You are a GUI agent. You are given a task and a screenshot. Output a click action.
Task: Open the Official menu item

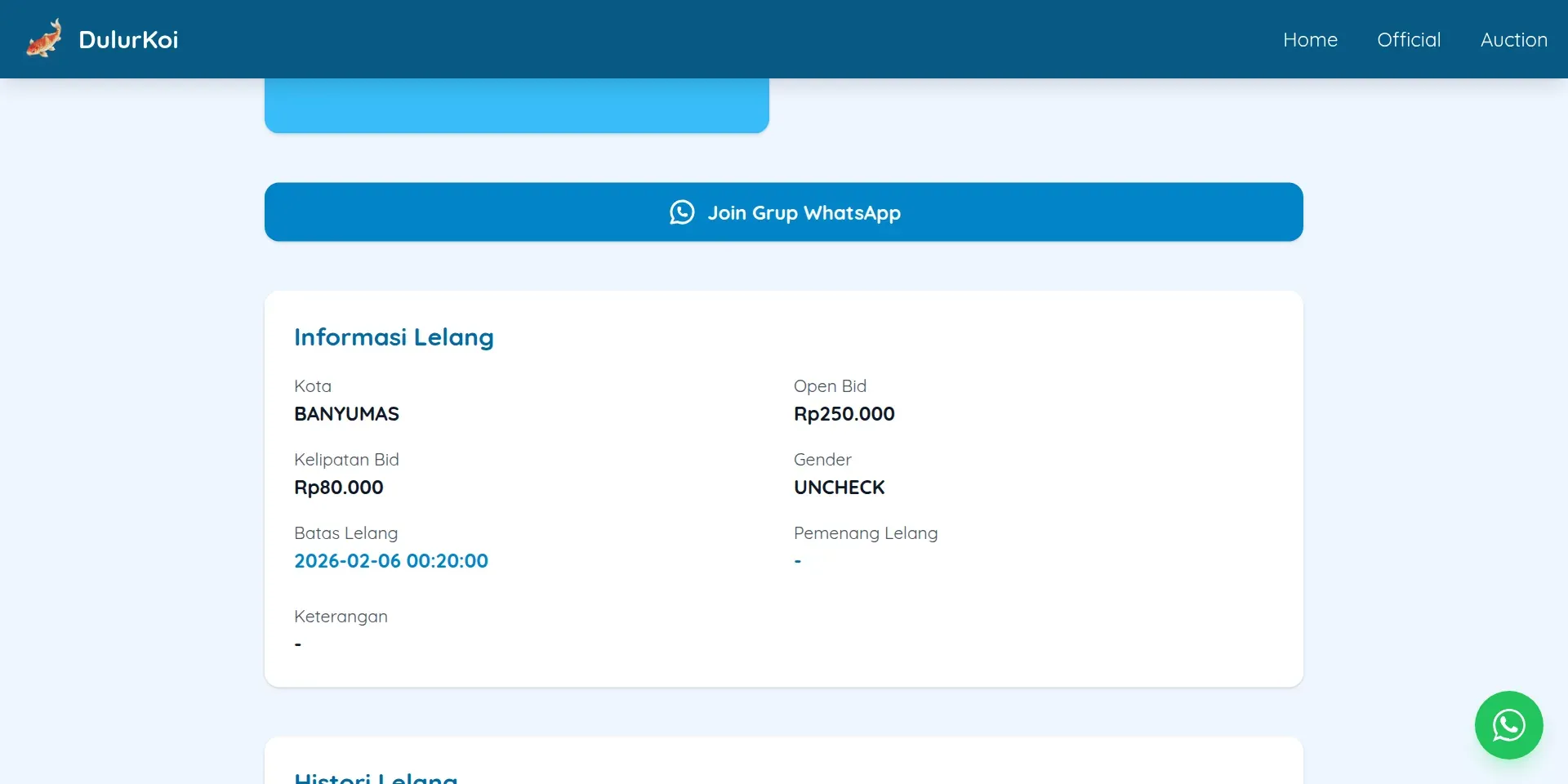tap(1409, 39)
